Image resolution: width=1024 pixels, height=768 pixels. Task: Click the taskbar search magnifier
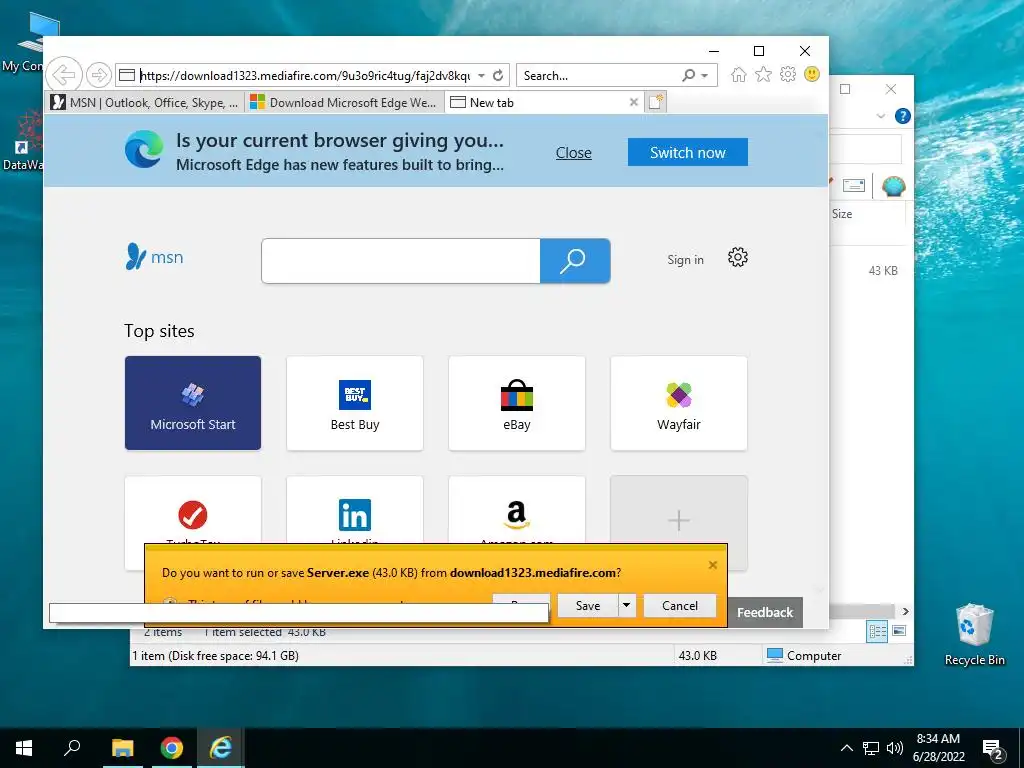pos(72,747)
